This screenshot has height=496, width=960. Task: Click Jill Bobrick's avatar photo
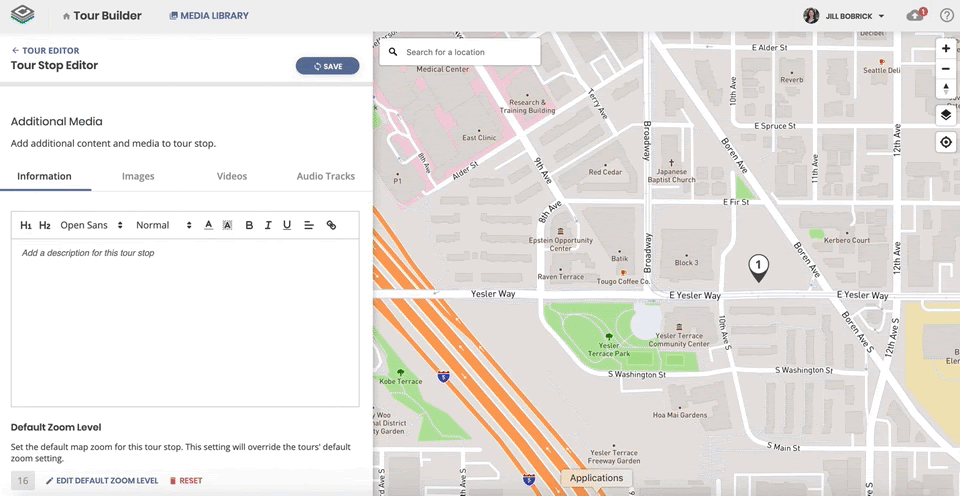[811, 16]
